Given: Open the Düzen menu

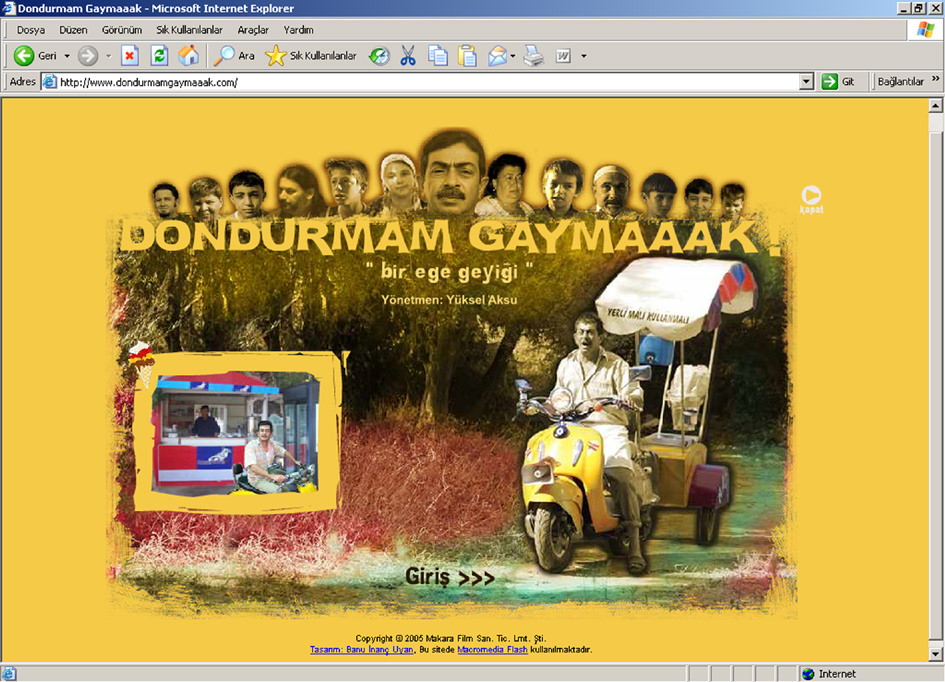Looking at the screenshot, I should 73,30.
